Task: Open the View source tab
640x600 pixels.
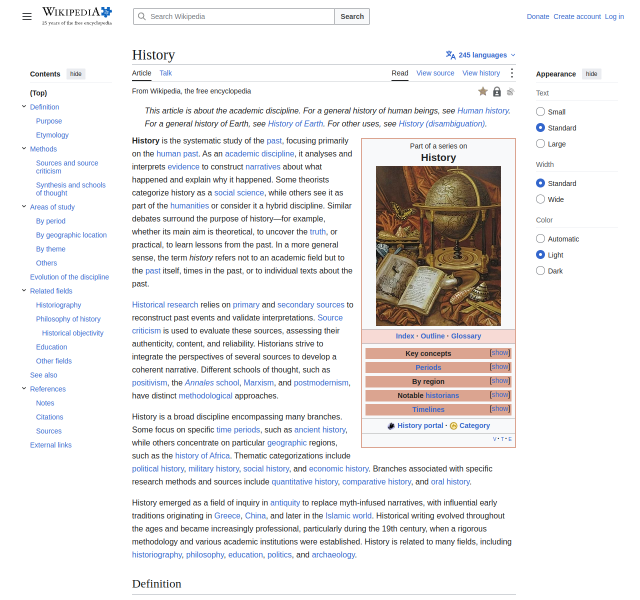Action: pyautogui.click(x=435, y=73)
